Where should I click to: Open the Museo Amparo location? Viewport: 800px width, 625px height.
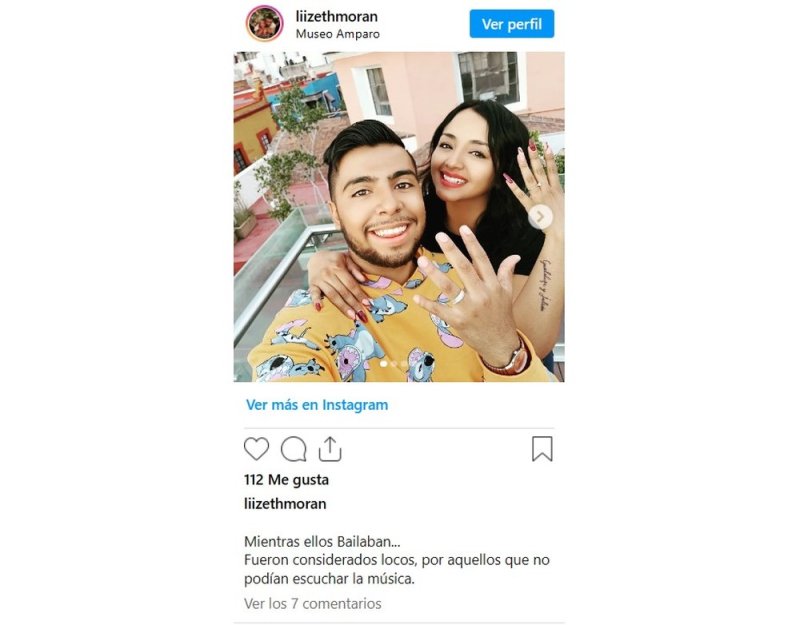[338, 34]
